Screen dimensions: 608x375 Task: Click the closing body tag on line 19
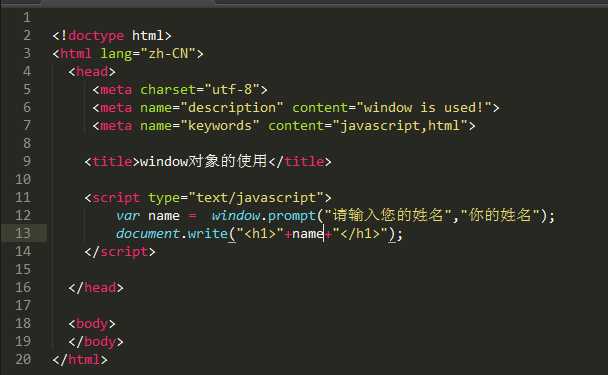pyautogui.click(x=96, y=342)
